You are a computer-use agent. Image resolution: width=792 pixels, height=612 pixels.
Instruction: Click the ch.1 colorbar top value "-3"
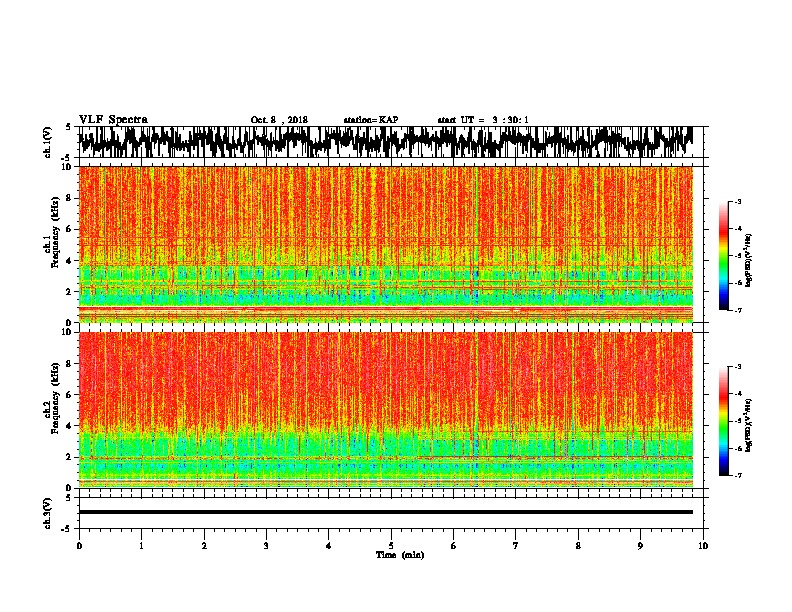pos(738,201)
